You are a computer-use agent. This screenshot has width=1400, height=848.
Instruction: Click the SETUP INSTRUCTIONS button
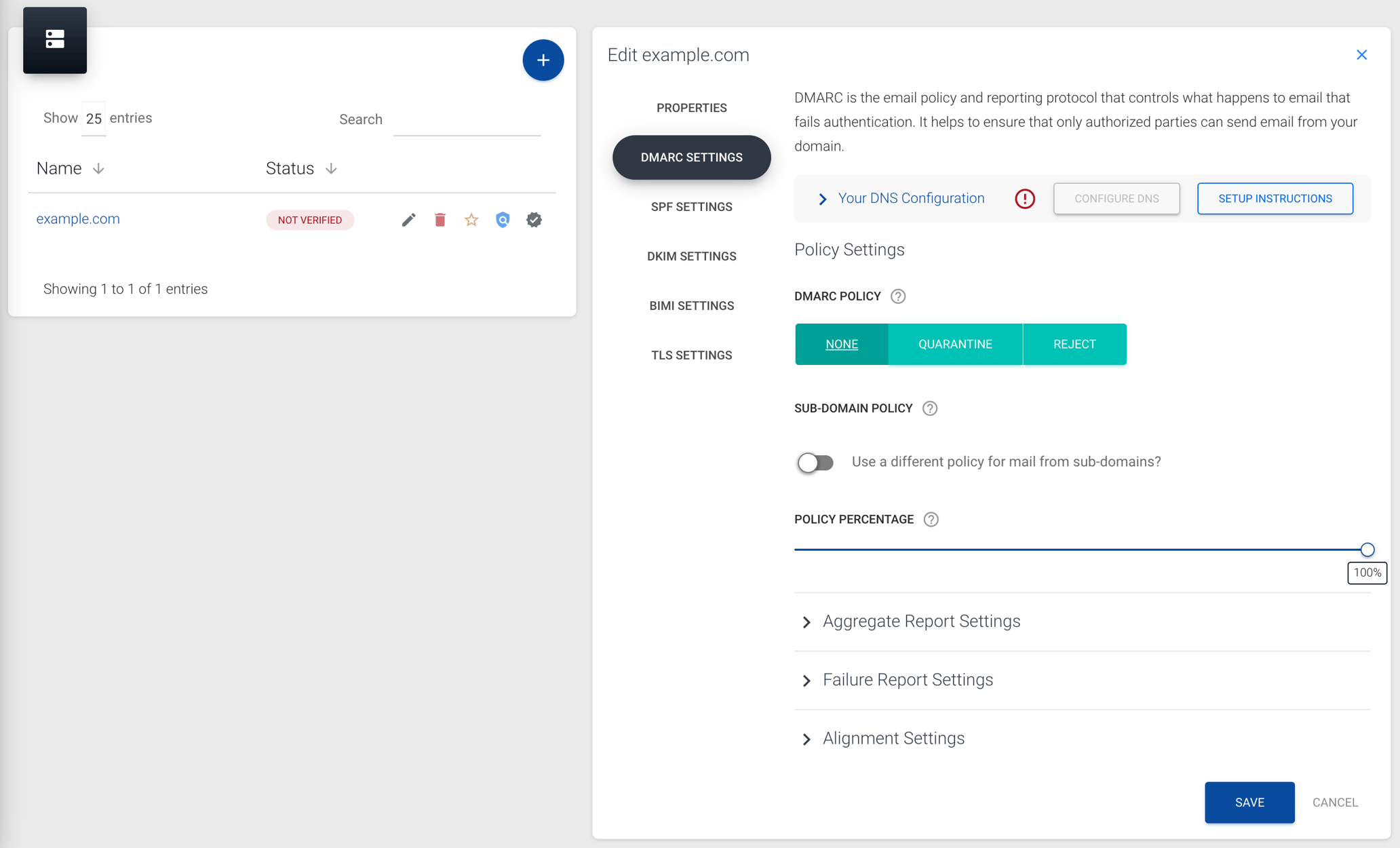[x=1275, y=198]
